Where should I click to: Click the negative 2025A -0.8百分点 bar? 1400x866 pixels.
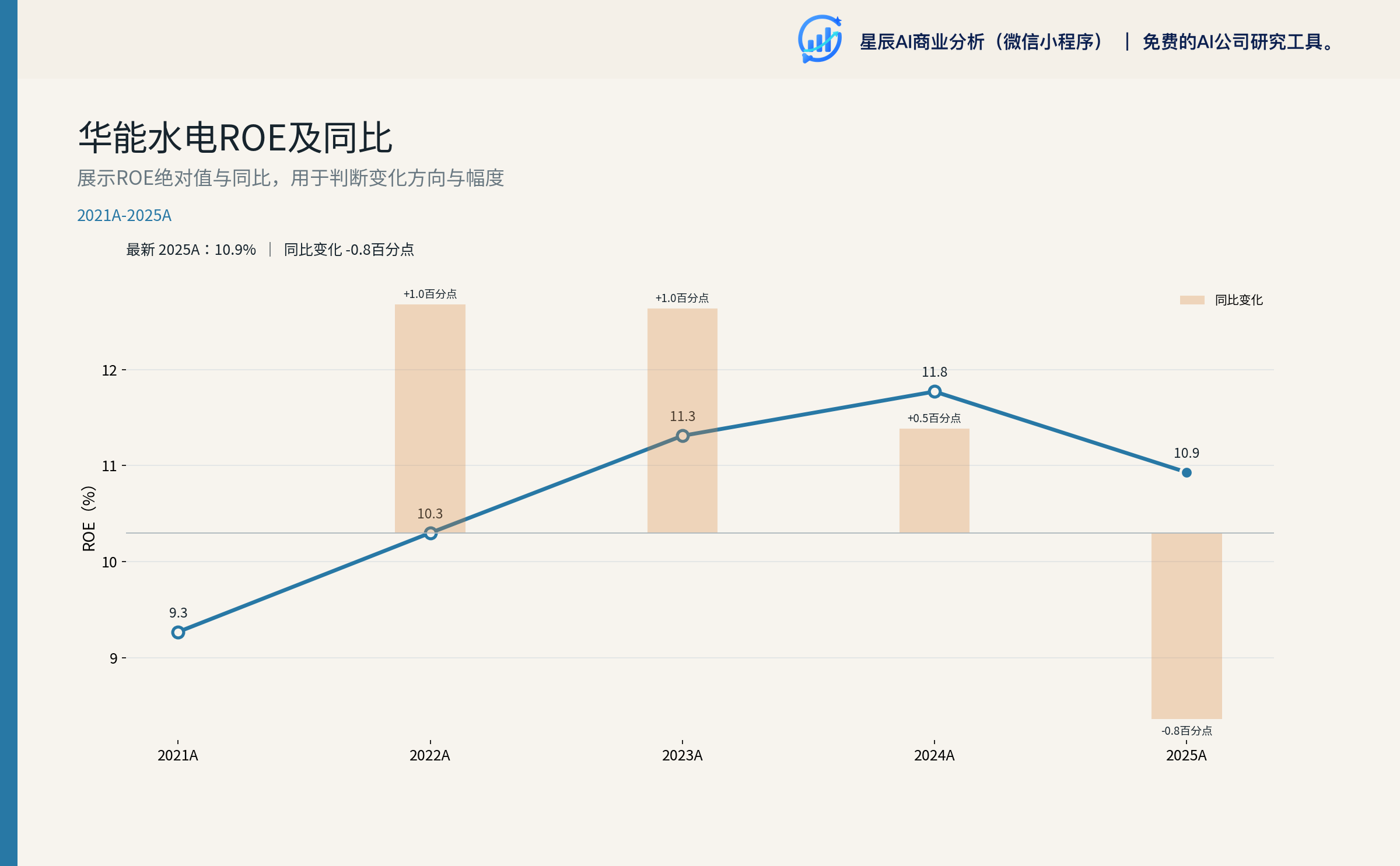click(1186, 626)
